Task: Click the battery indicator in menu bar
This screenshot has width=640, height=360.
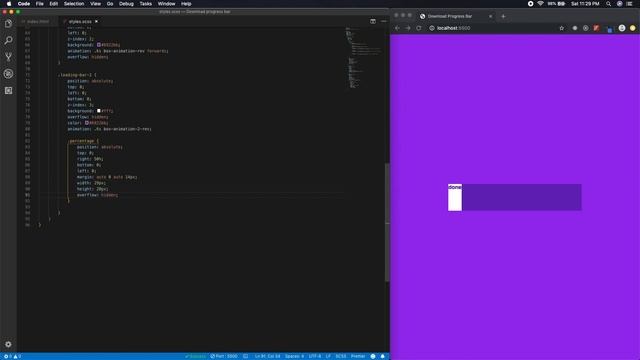Action: point(557,4)
